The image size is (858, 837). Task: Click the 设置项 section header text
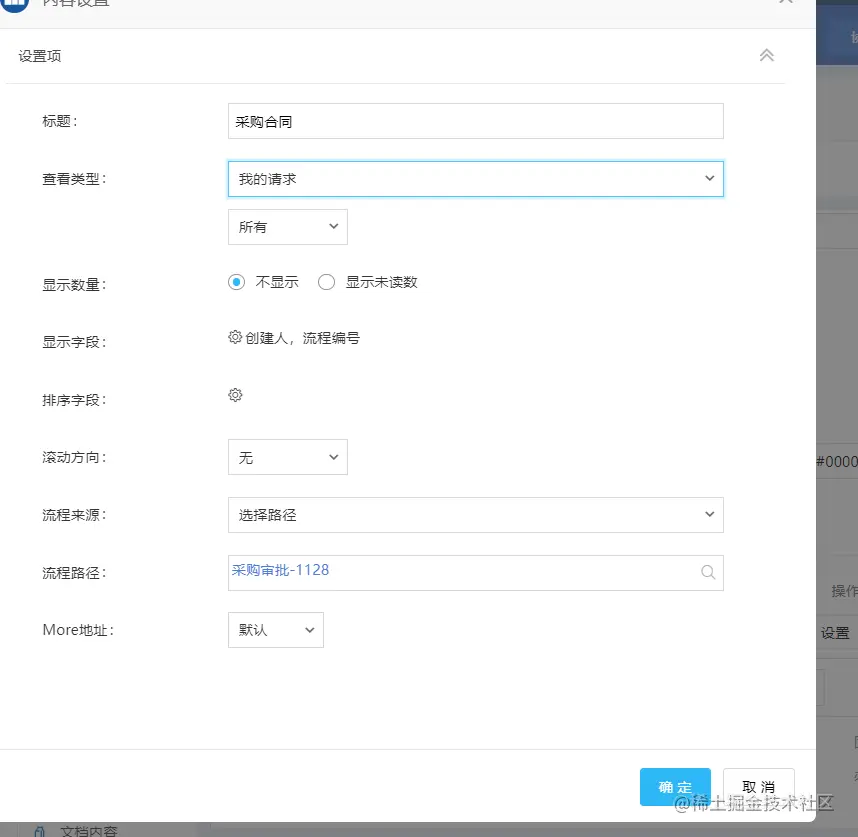39,56
